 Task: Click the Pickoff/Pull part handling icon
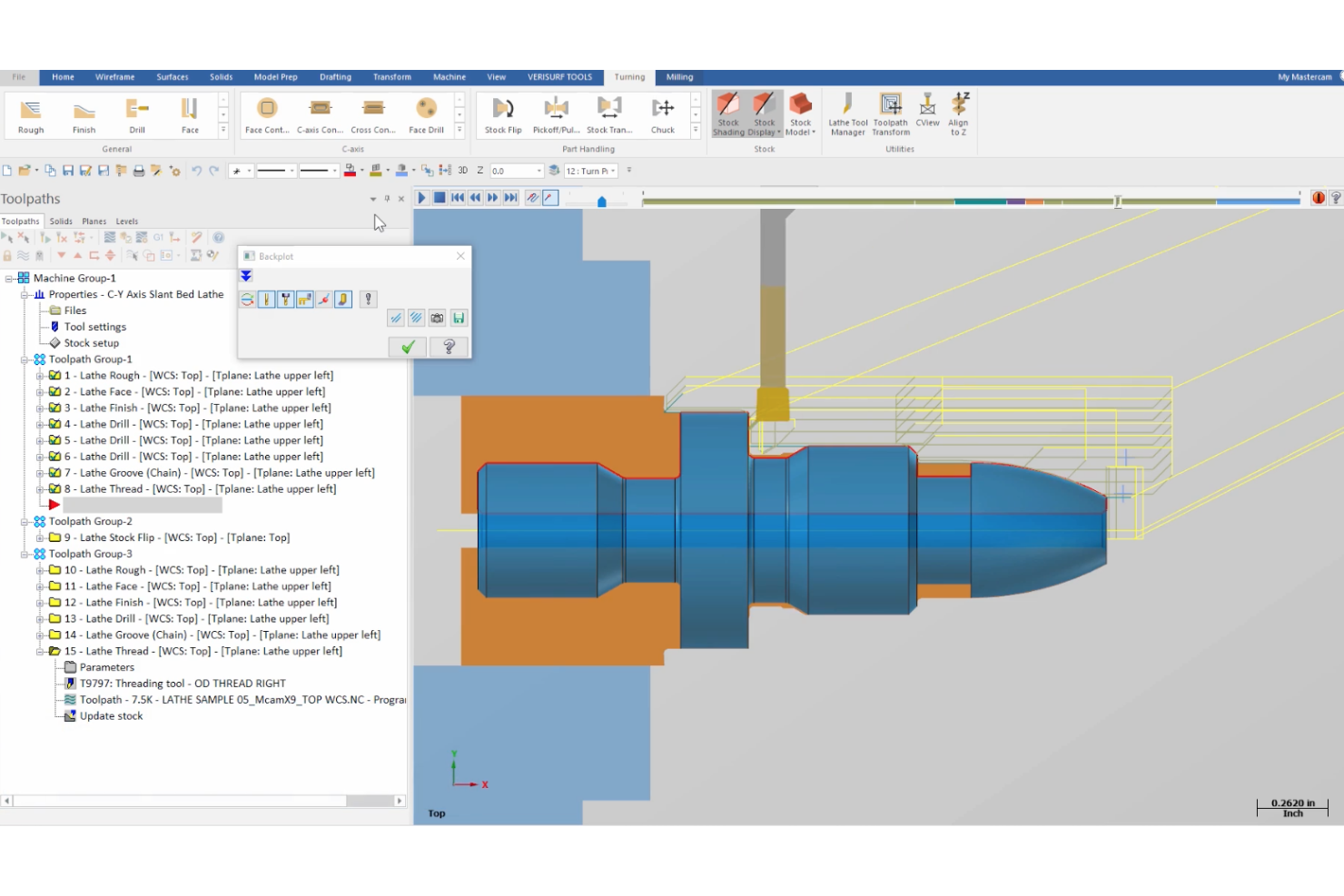pyautogui.click(x=557, y=116)
